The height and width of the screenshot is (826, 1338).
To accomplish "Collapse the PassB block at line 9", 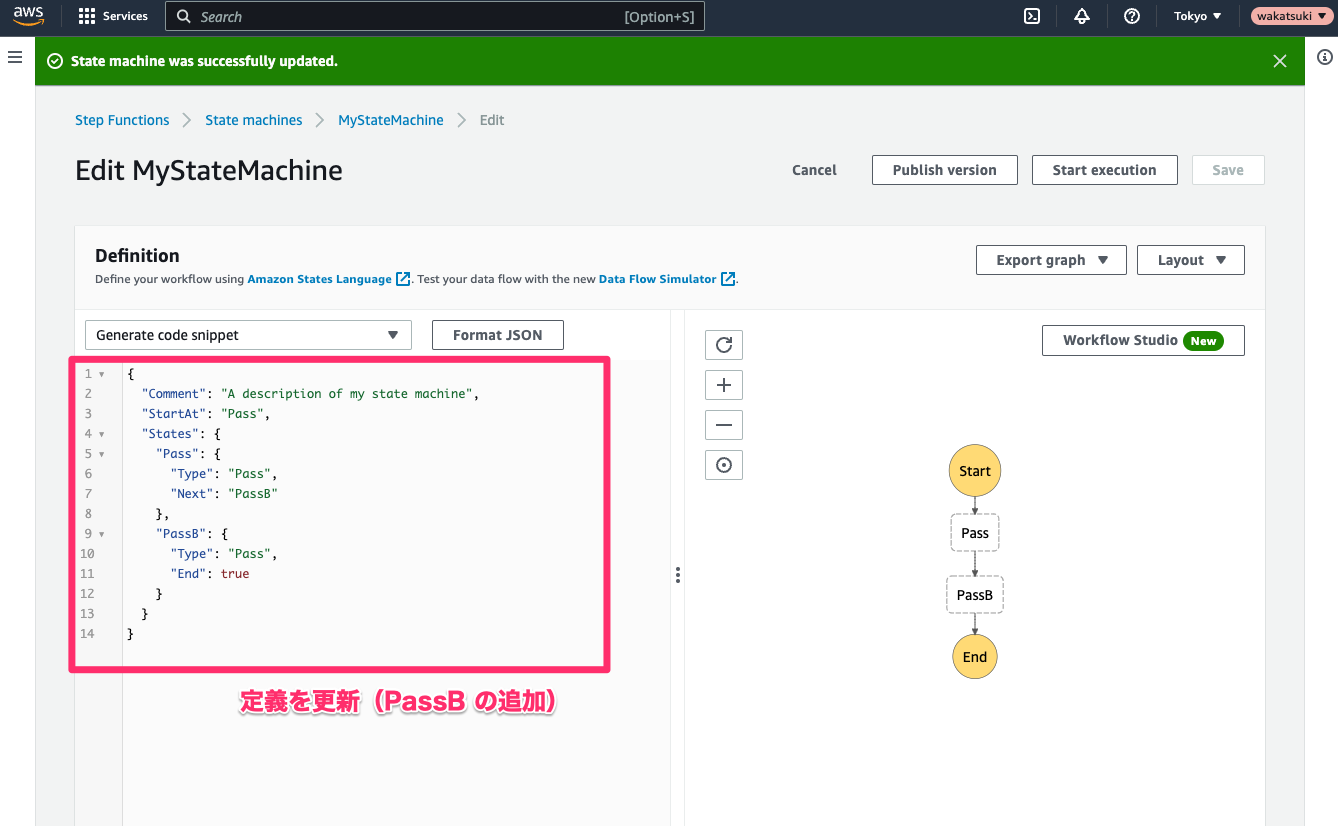I will 102,534.
